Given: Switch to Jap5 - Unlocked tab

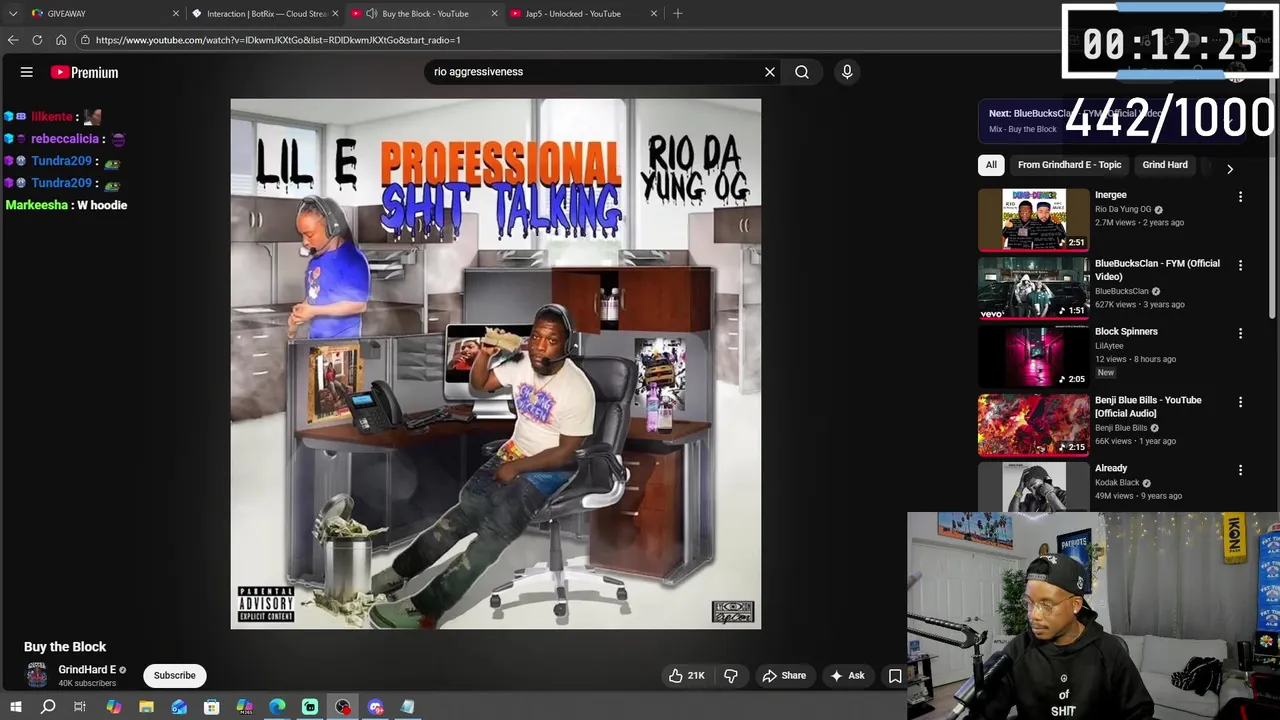Looking at the screenshot, I should click(x=573, y=13).
